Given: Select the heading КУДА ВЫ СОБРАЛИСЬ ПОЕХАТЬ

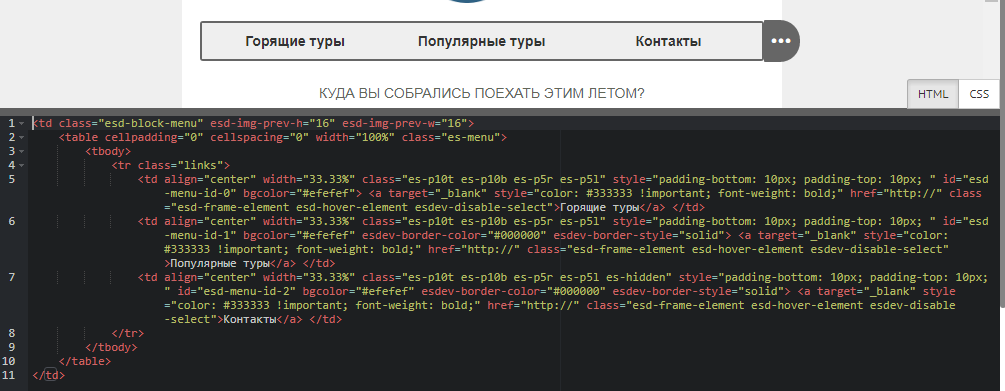Looking at the screenshot, I should (x=481, y=94).
